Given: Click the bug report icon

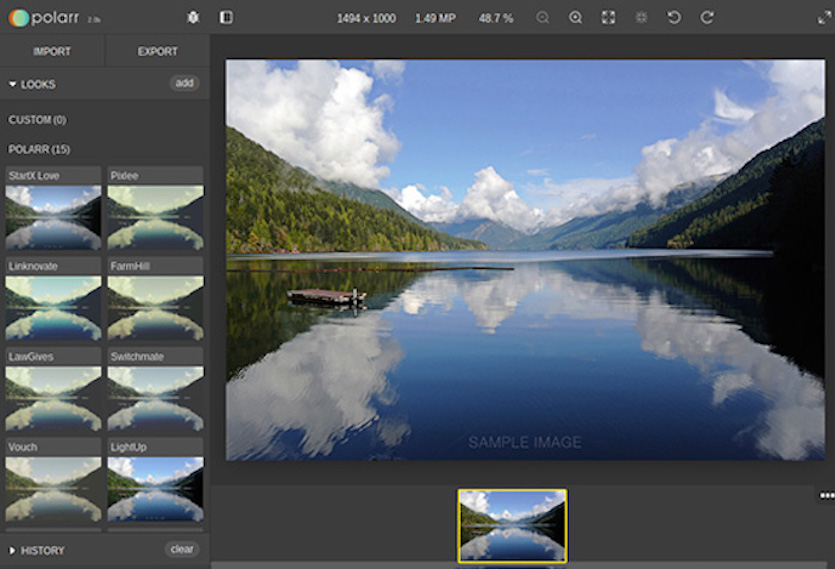Looking at the screenshot, I should 193,17.
